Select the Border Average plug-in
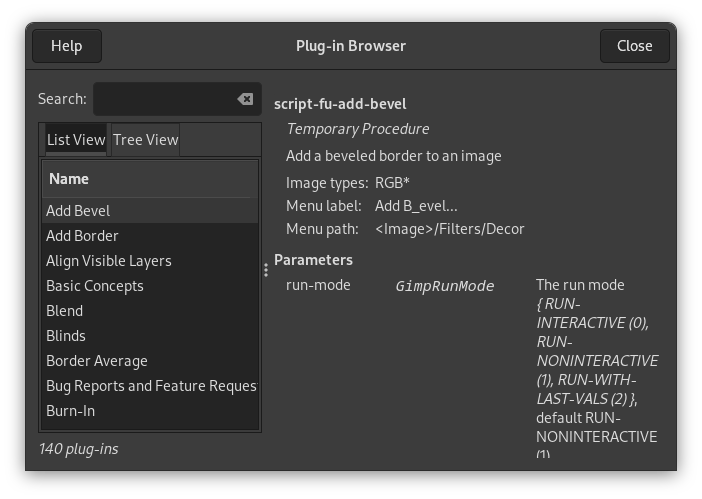Viewport: 702px width, 499px height. [x=97, y=361]
